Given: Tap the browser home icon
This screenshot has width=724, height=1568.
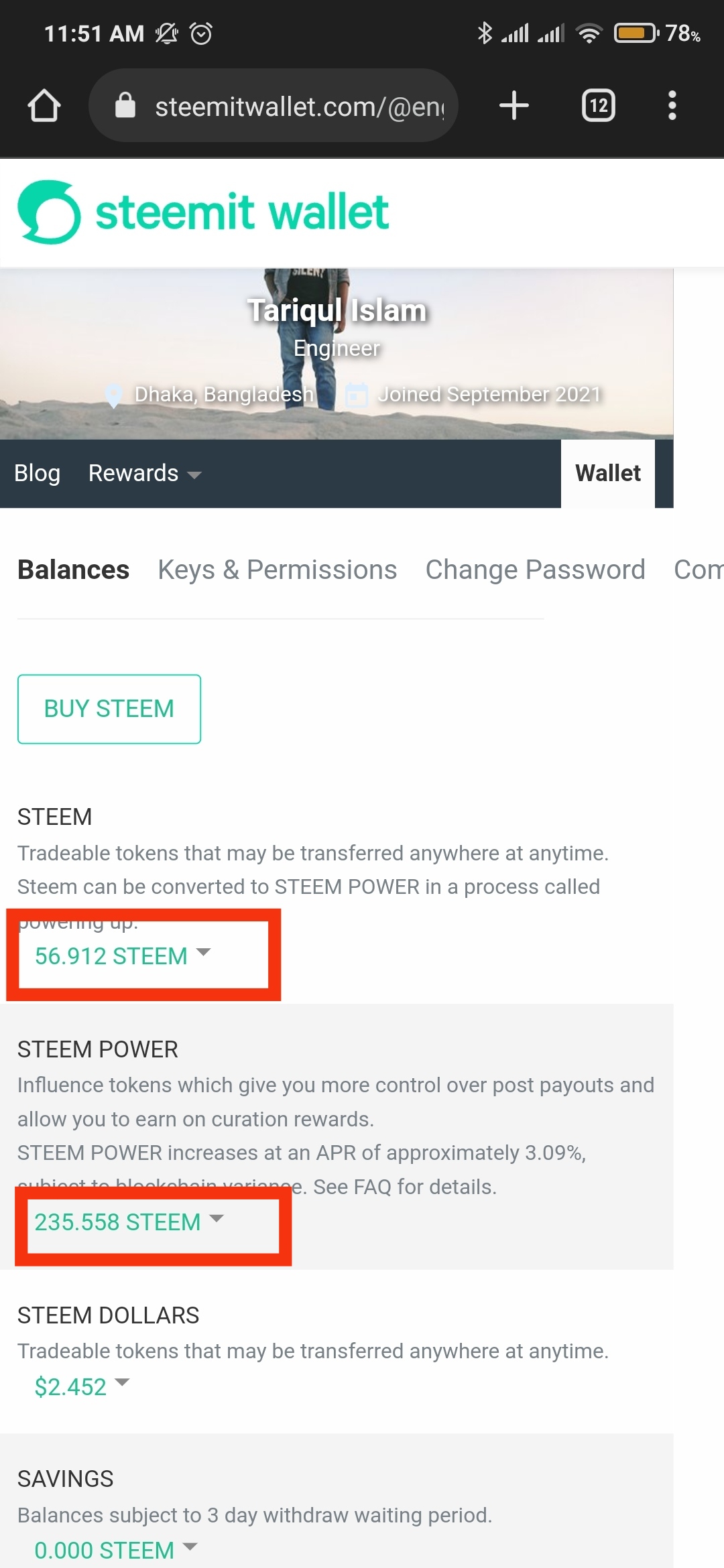Looking at the screenshot, I should click(44, 106).
